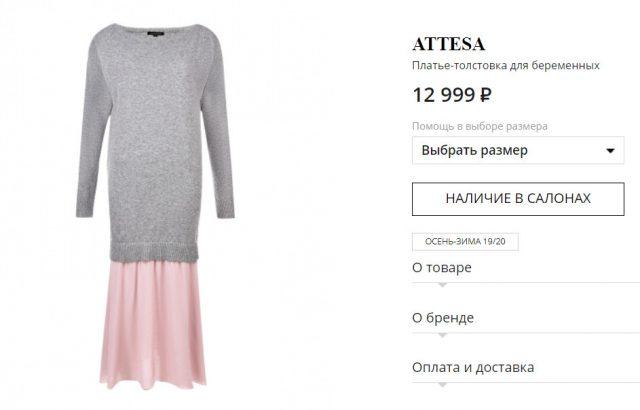Screen dimensions: 640x410
Task: Click the ribbed hem of the grey sweater
Action: [155, 251]
